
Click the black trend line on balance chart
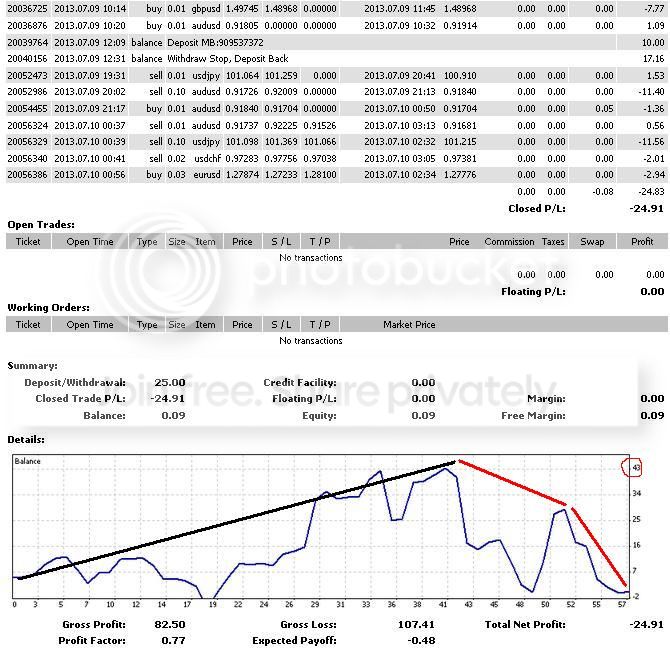click(237, 520)
